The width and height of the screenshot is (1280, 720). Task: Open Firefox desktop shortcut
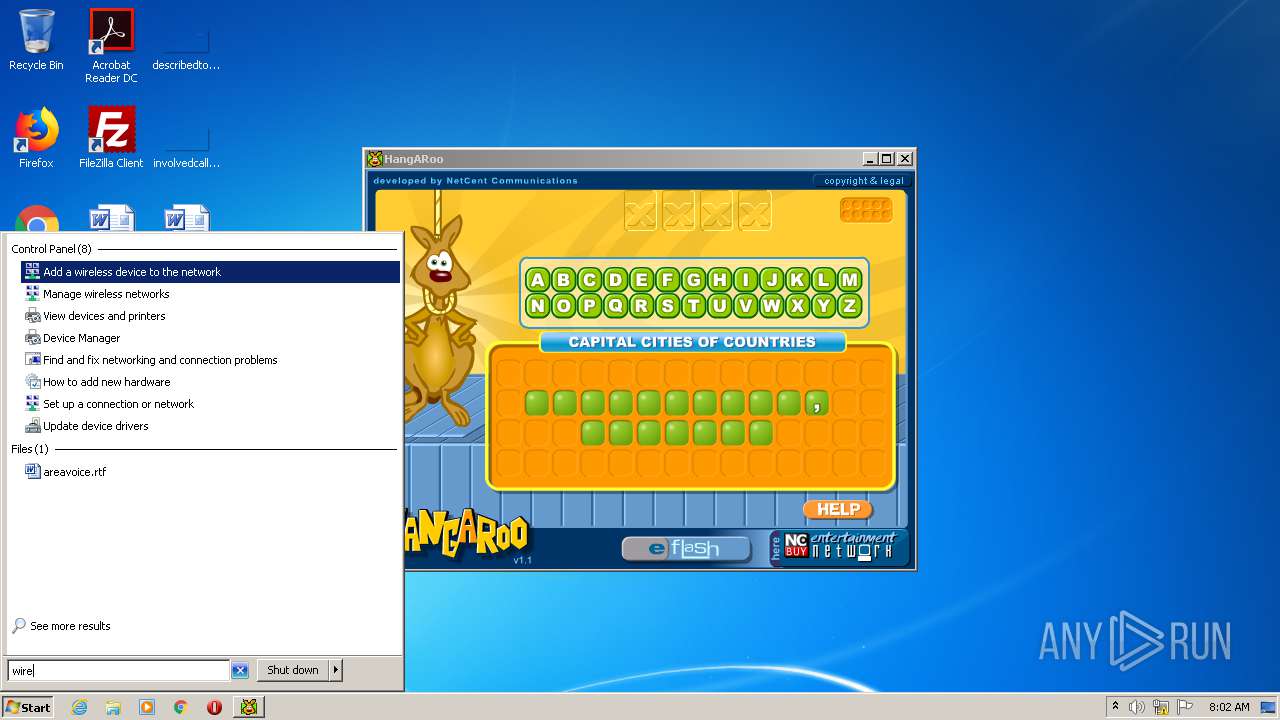pos(36,138)
